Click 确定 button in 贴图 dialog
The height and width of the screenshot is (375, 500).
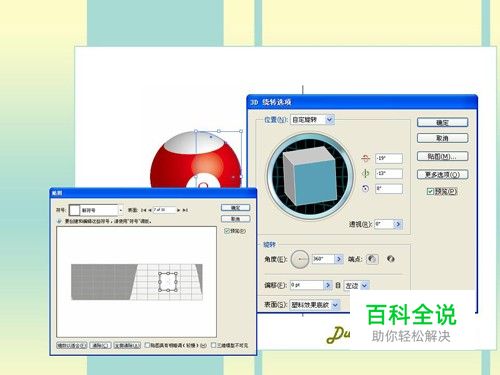tap(235, 208)
